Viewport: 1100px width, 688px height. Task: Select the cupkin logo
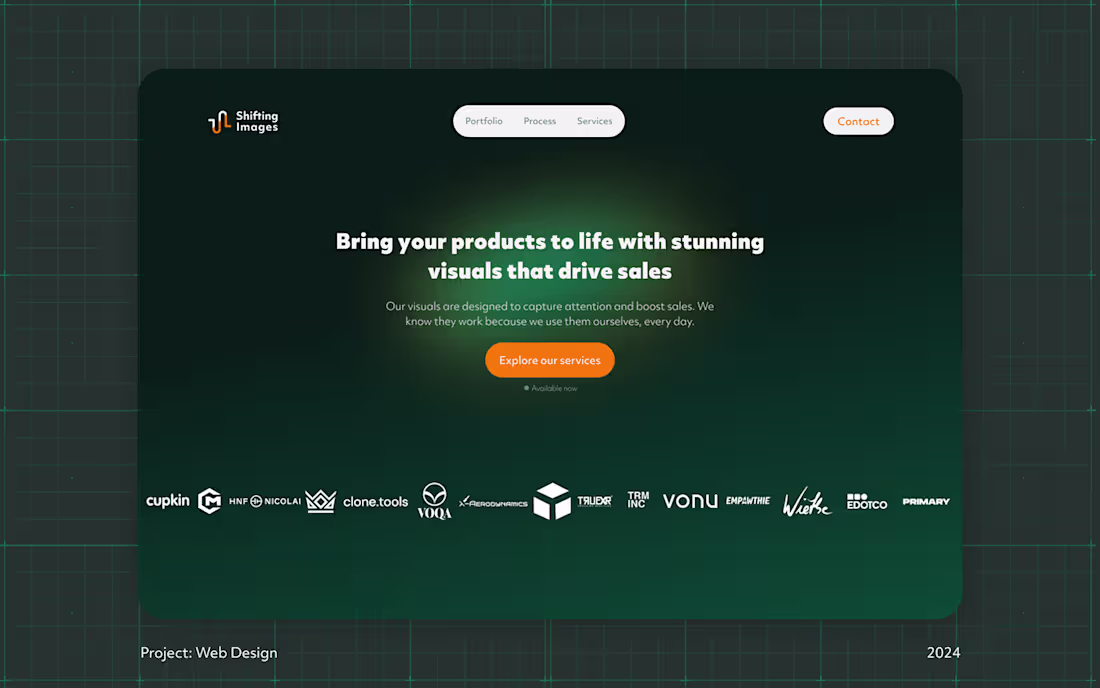[x=167, y=500]
